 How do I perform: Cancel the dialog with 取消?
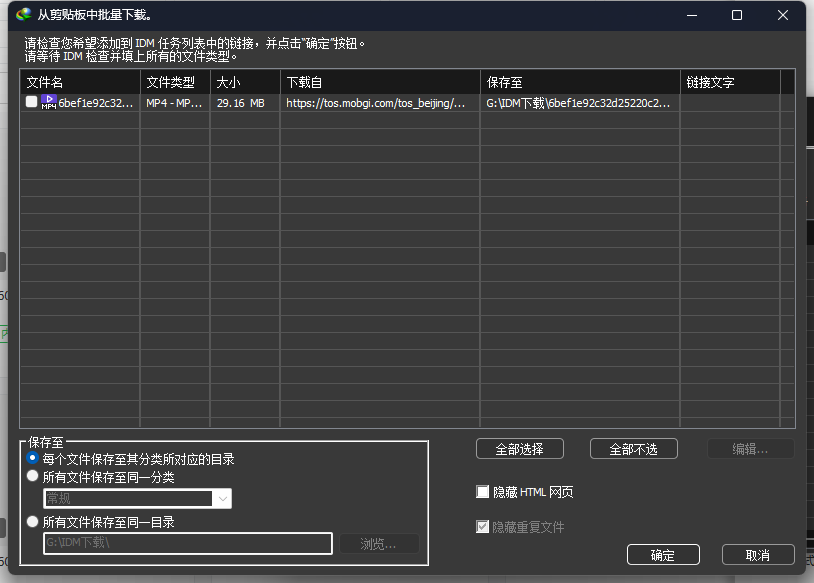758,555
